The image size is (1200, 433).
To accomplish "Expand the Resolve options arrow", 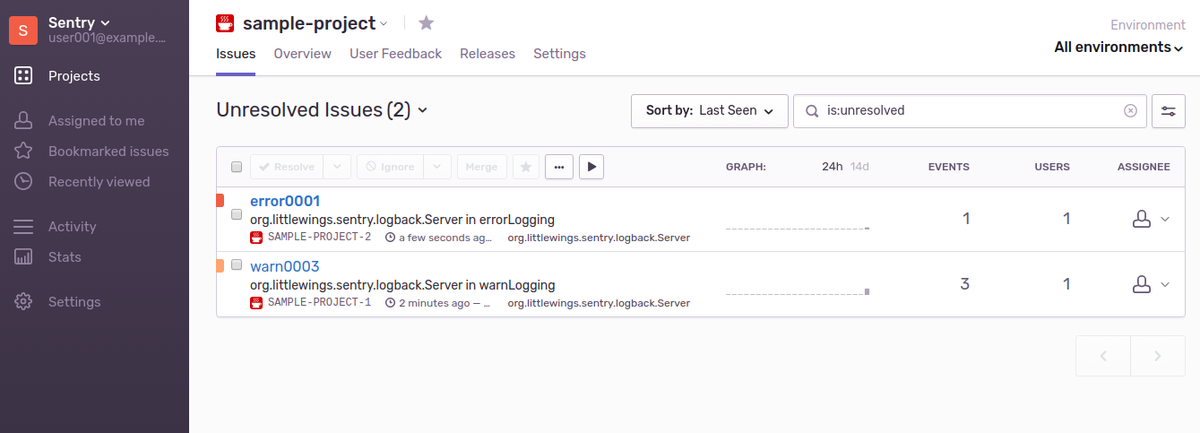I will pos(338,167).
